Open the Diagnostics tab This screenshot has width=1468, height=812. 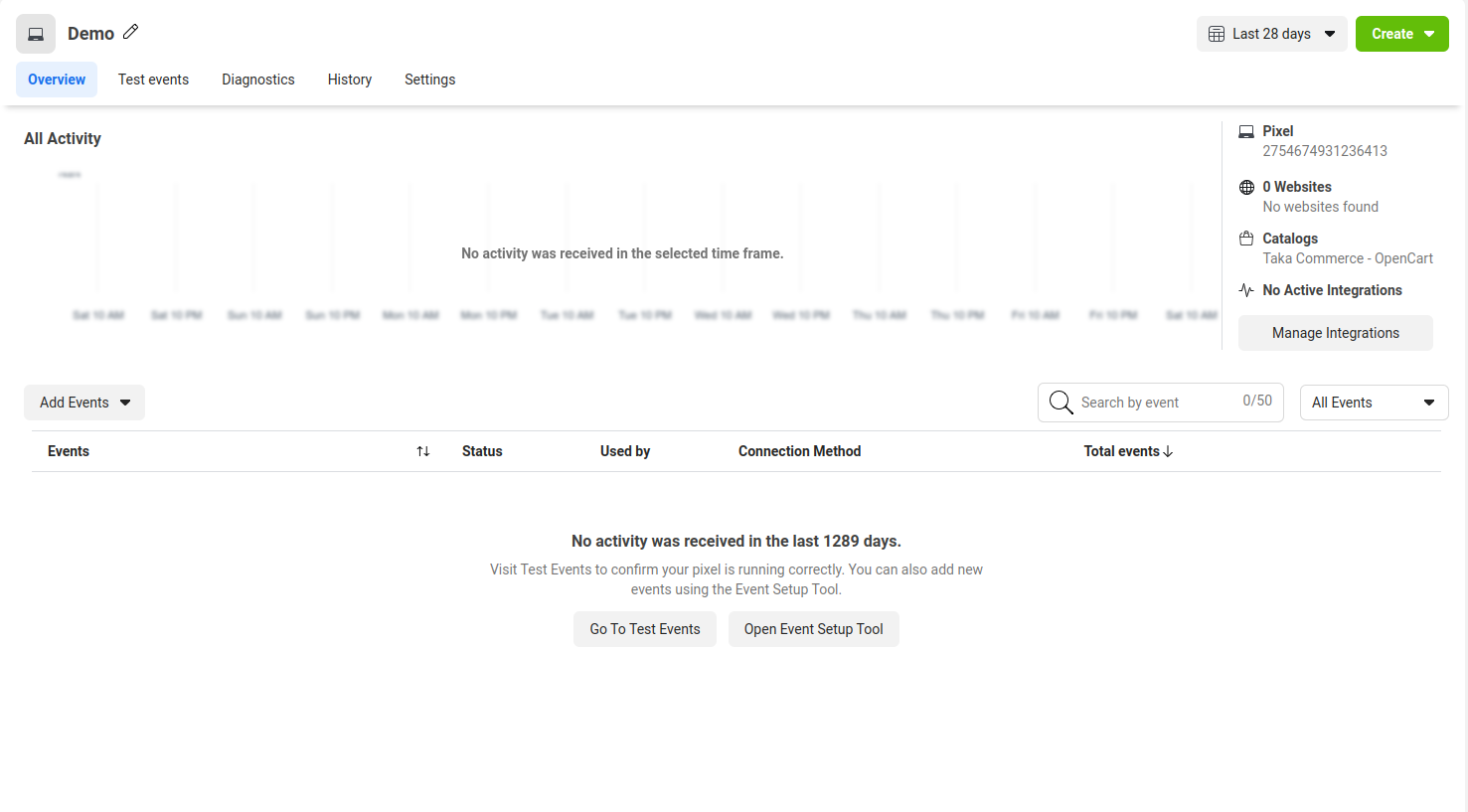(258, 80)
